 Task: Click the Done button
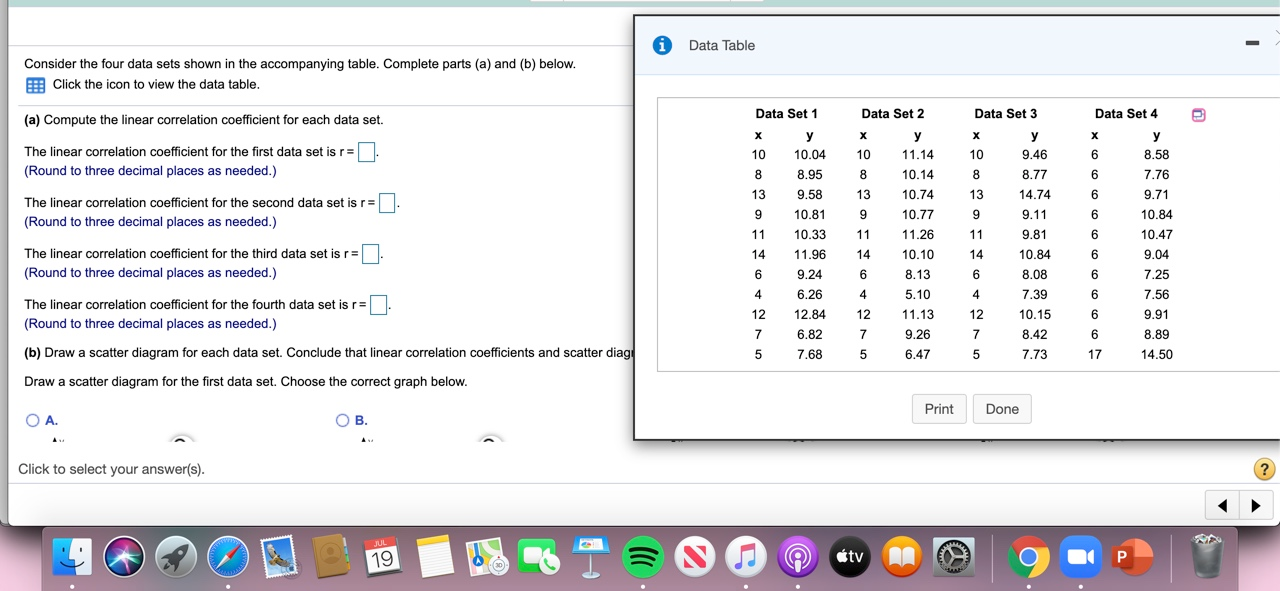(1002, 408)
